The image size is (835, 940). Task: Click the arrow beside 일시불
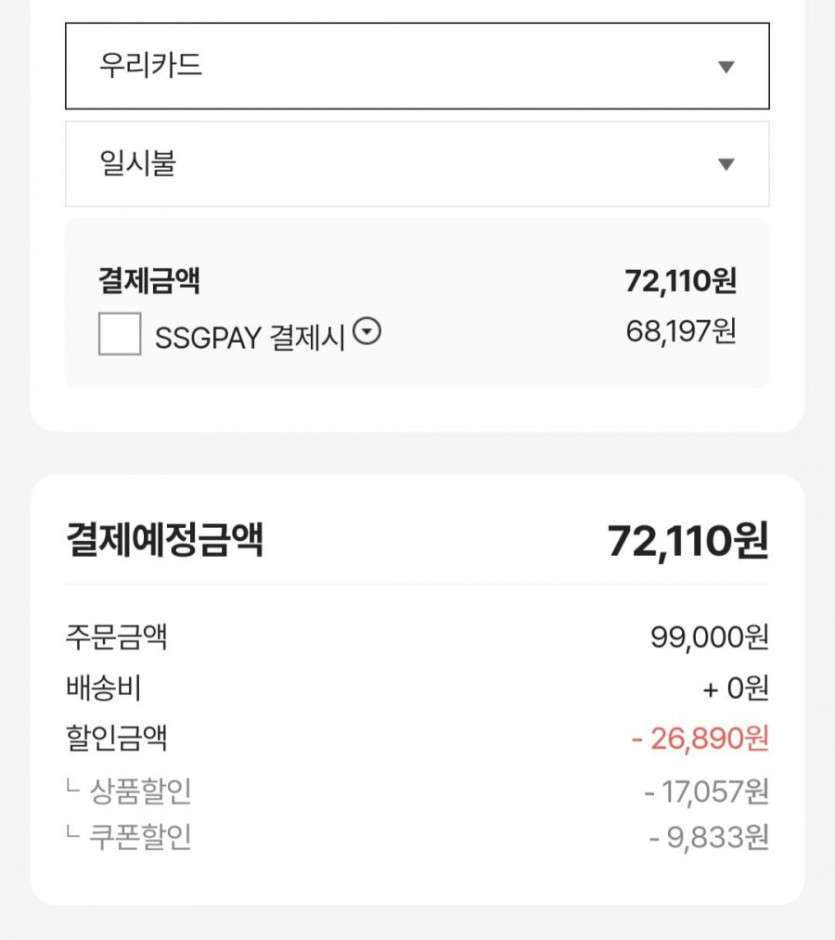point(727,165)
